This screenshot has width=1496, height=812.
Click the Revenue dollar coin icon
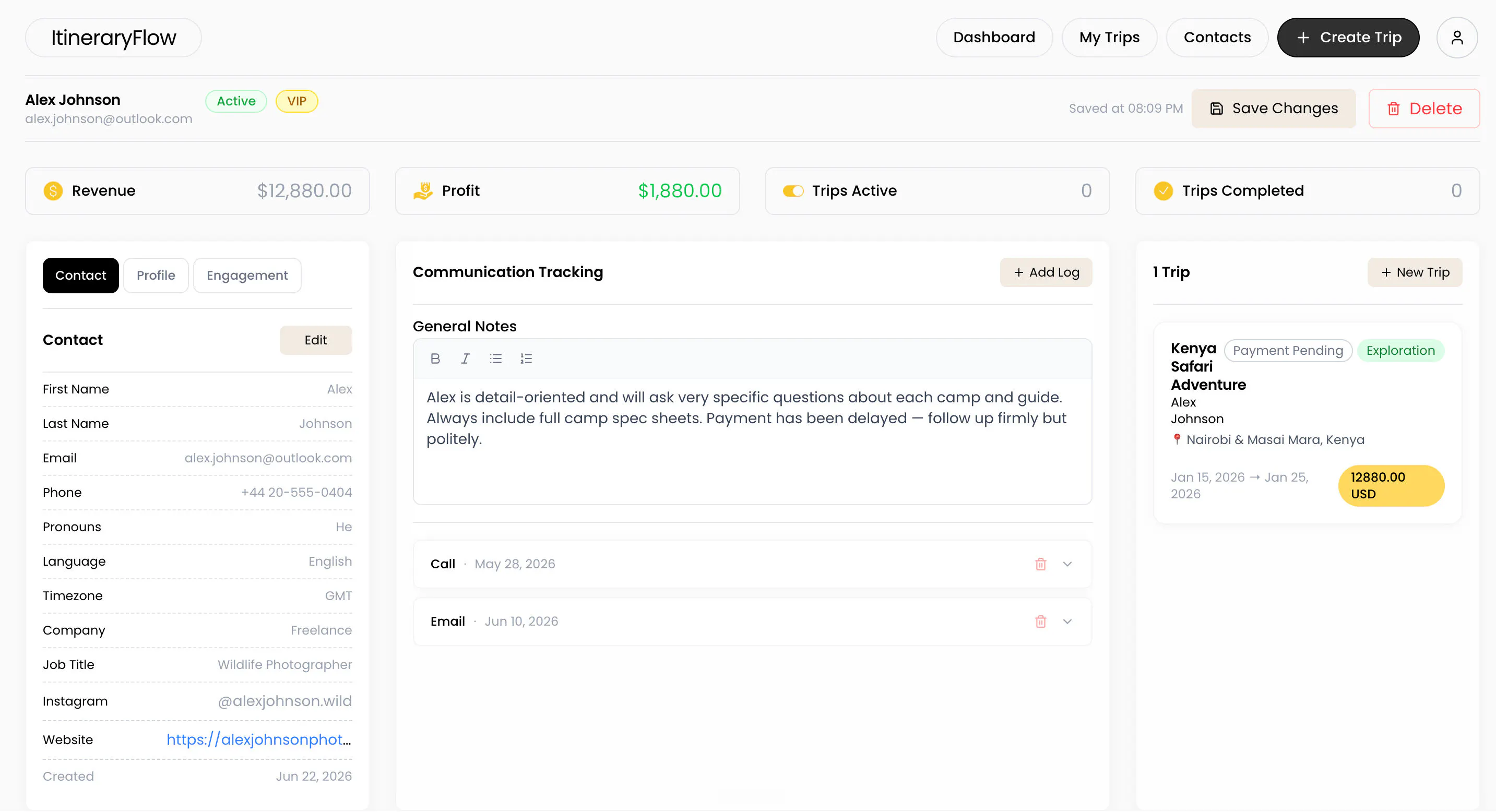pyautogui.click(x=53, y=191)
